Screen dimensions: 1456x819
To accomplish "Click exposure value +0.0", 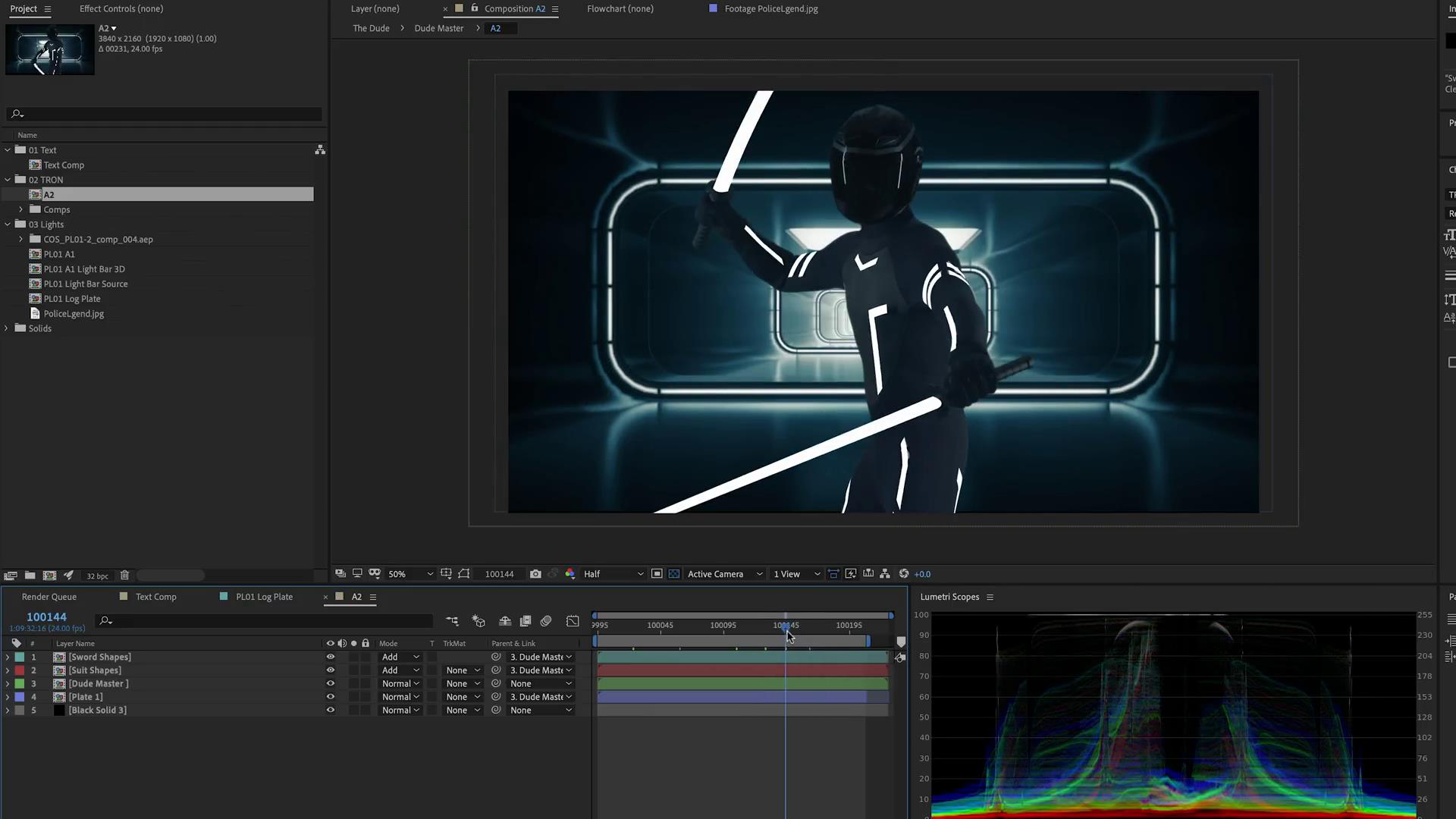I will [922, 574].
